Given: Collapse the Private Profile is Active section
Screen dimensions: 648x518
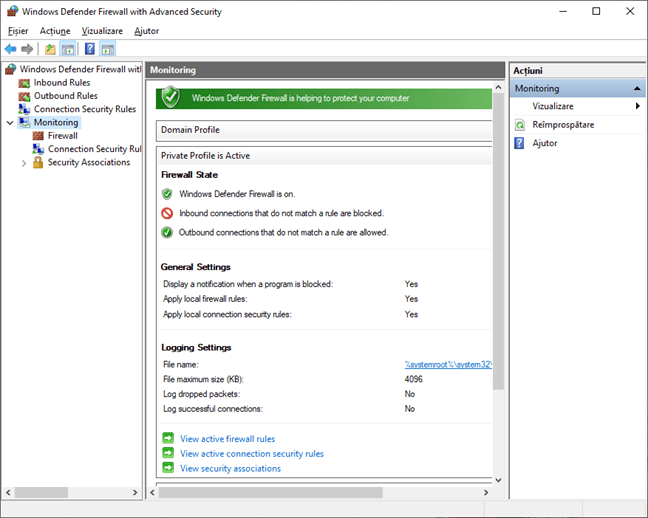Looking at the screenshot, I should [x=324, y=155].
